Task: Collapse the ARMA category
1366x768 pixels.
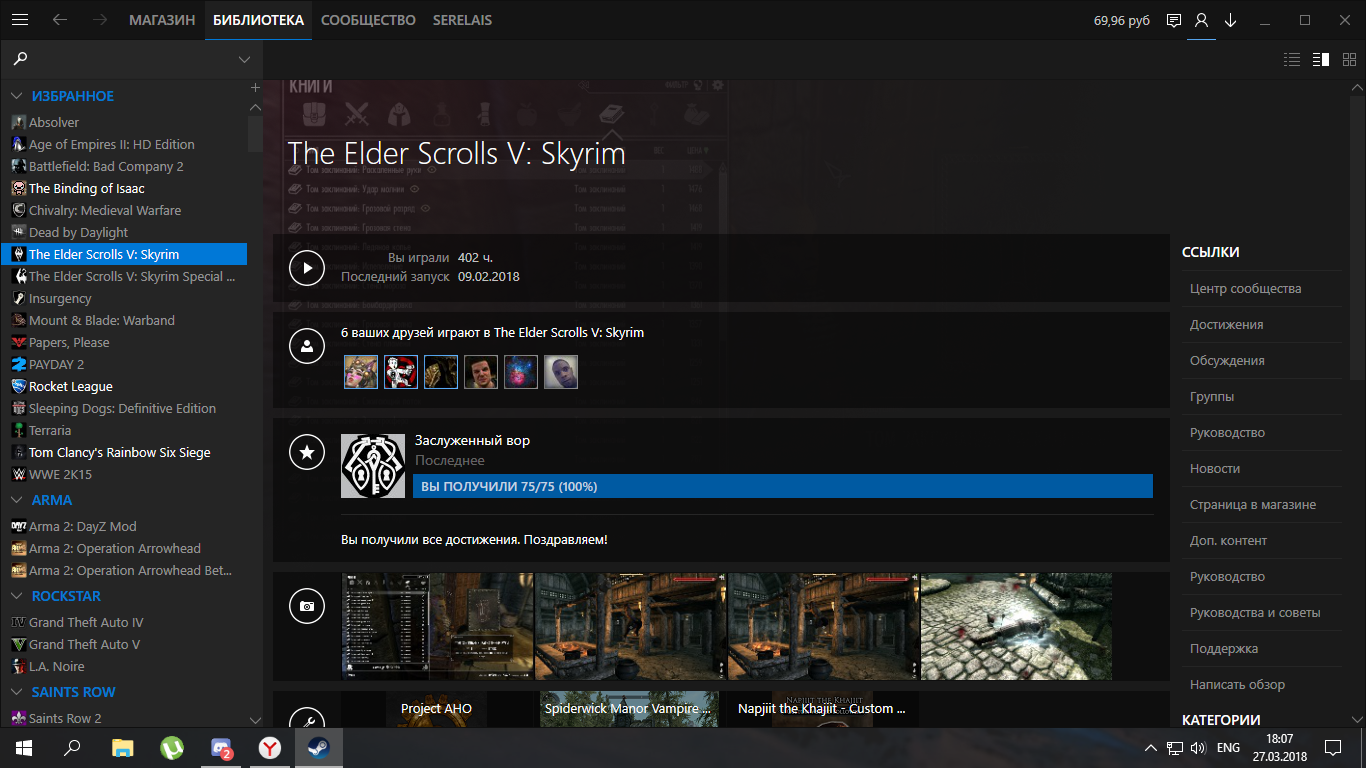Action: tap(17, 500)
